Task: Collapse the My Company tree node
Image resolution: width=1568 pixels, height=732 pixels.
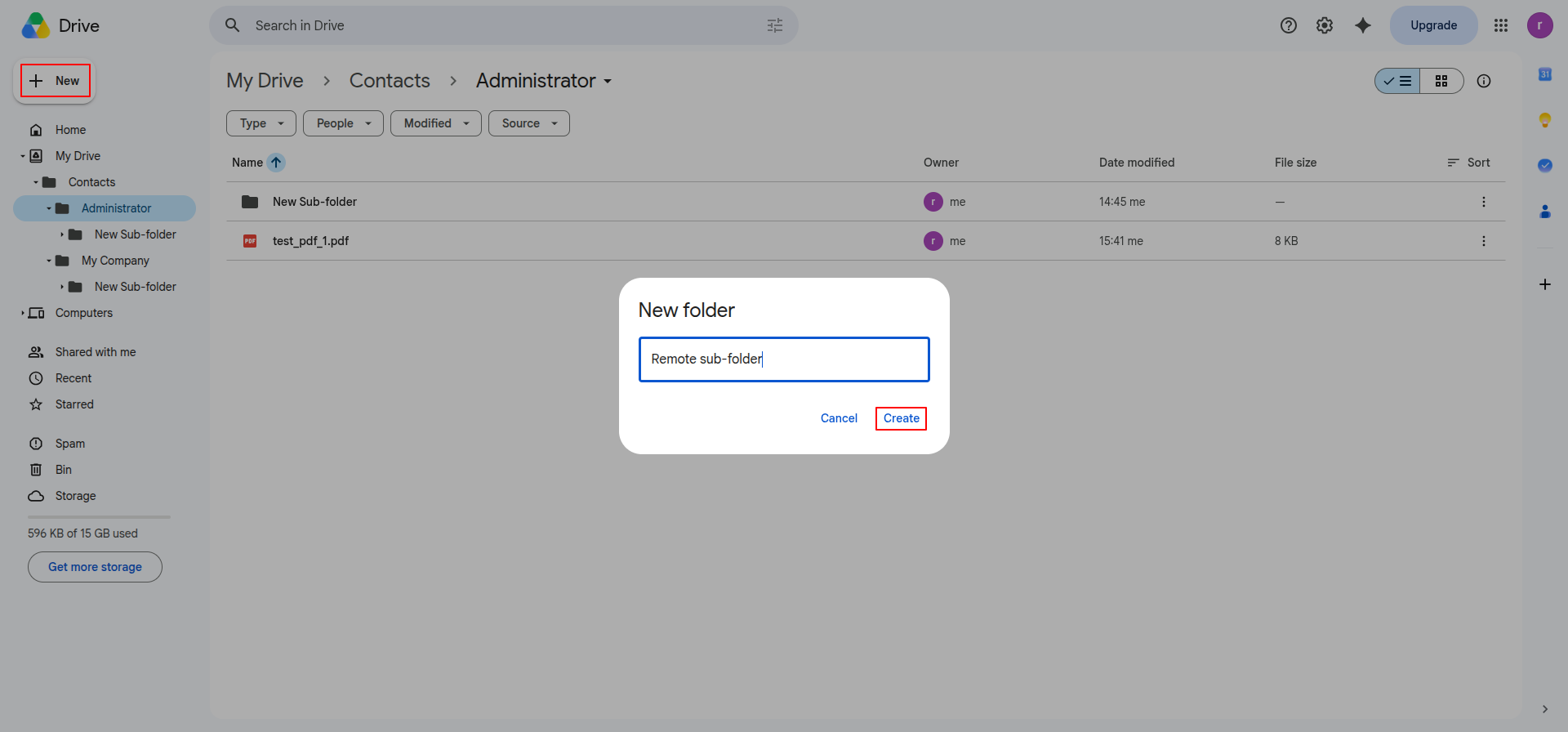Action: [49, 261]
